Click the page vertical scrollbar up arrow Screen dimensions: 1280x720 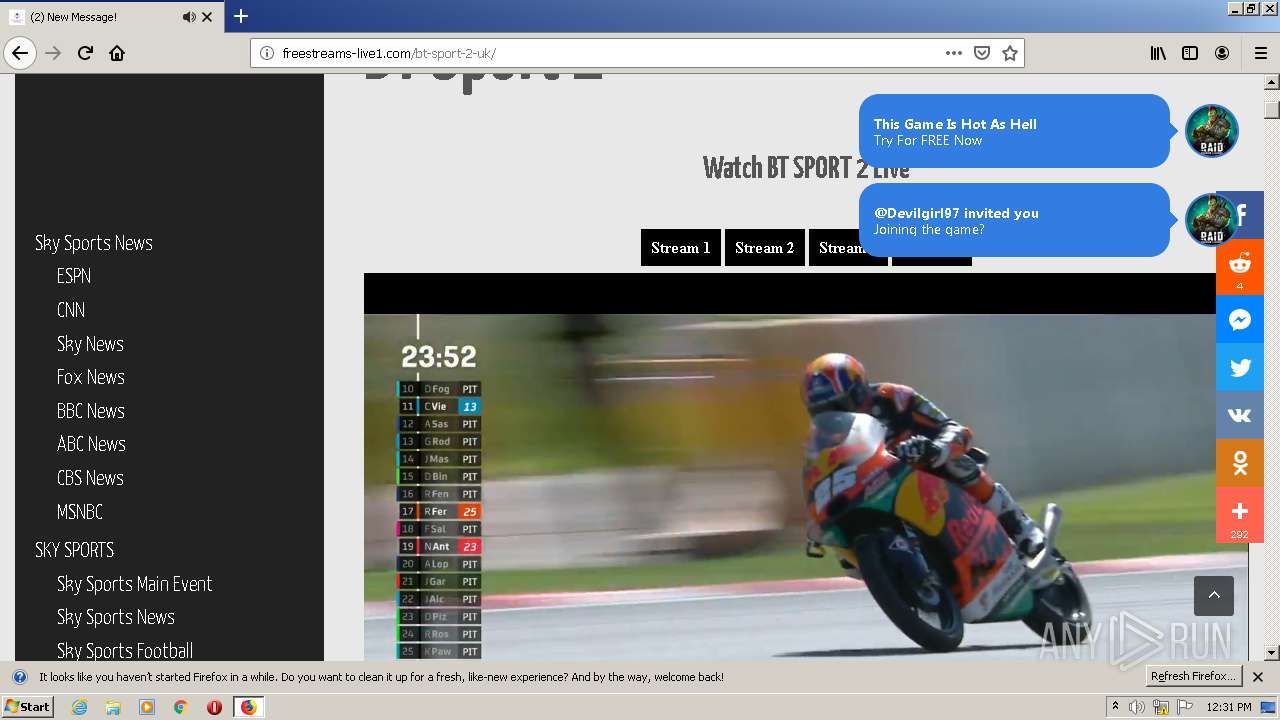click(x=1272, y=83)
